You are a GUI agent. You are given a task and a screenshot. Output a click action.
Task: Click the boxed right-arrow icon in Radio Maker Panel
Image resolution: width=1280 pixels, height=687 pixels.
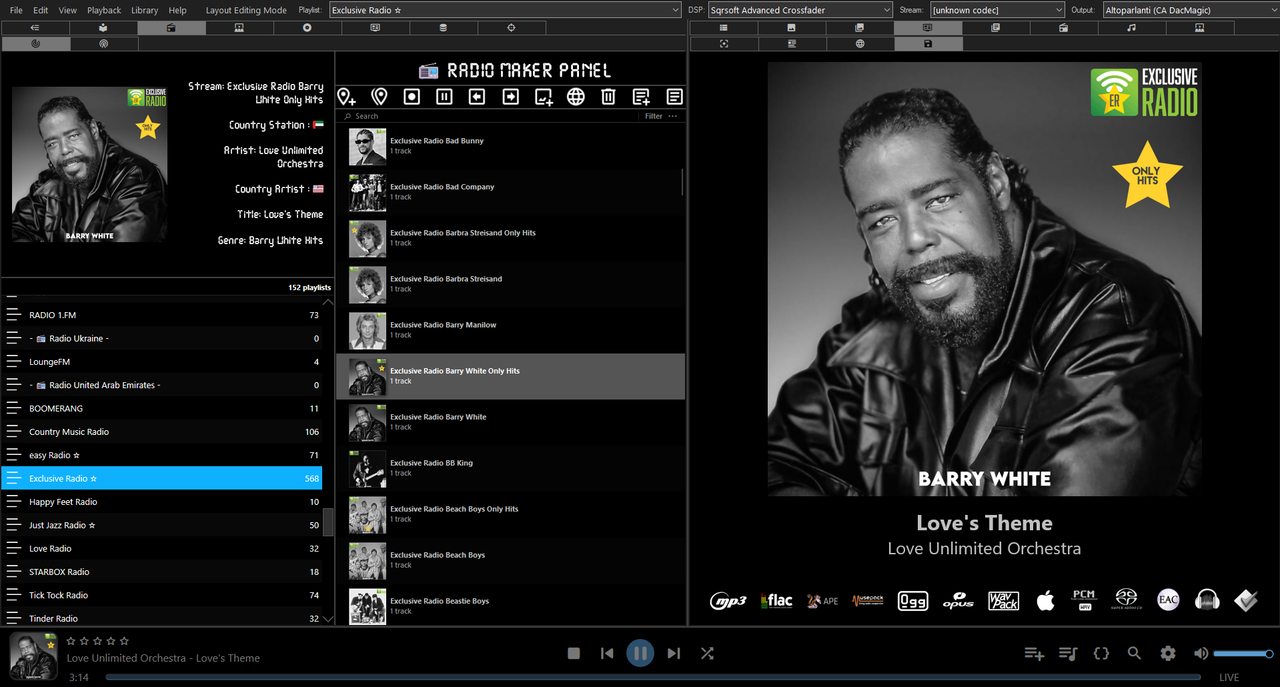tap(510, 97)
